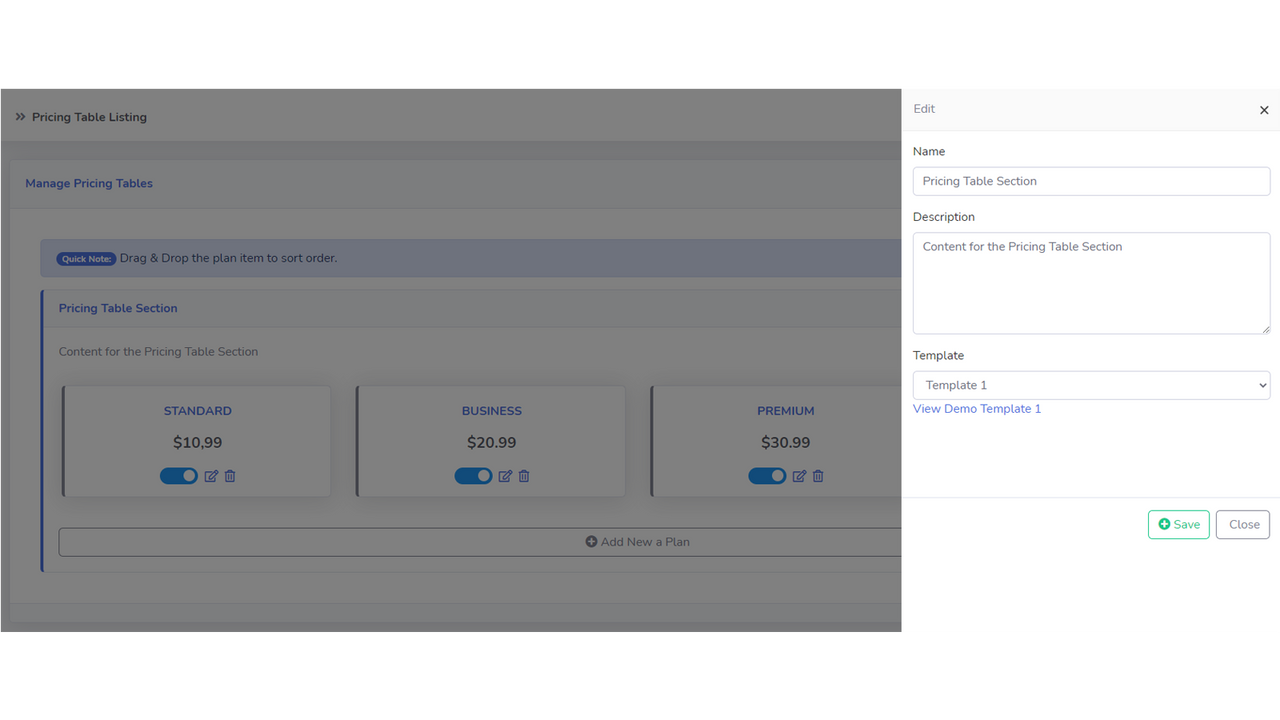Open edit for the BUSINESS plan

pyautogui.click(x=505, y=476)
